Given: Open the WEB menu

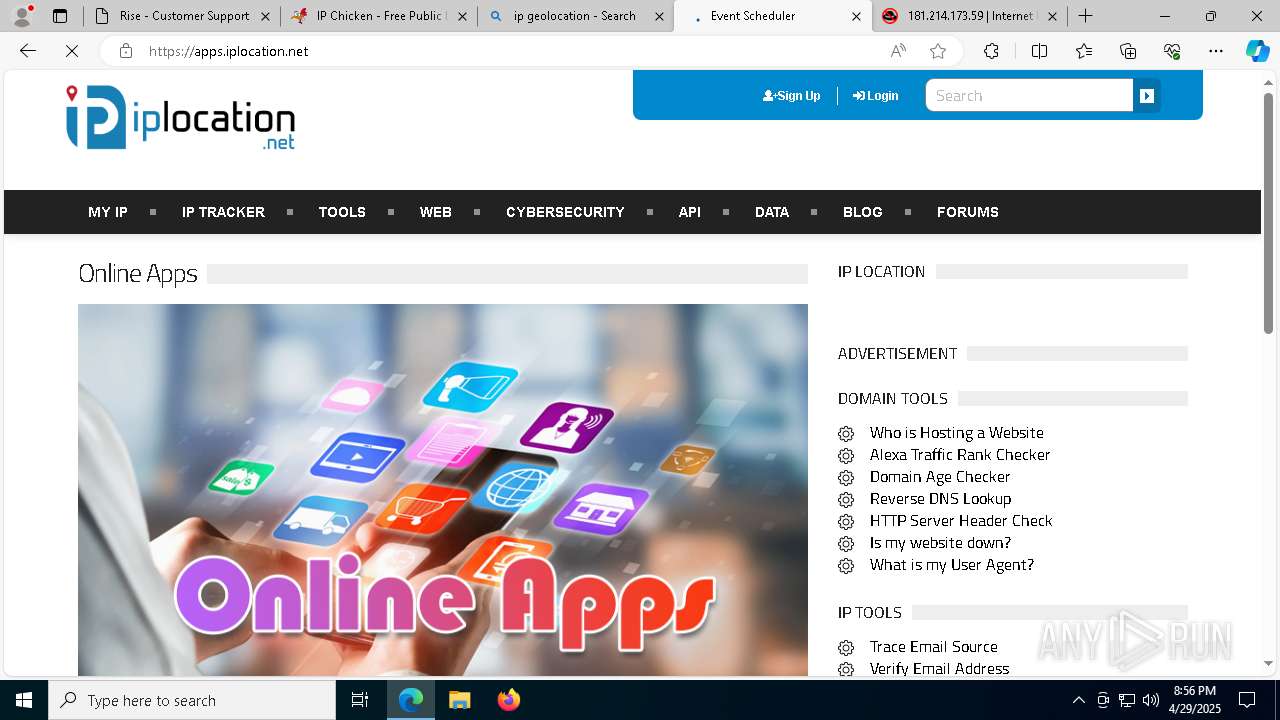Looking at the screenshot, I should coord(435,212).
